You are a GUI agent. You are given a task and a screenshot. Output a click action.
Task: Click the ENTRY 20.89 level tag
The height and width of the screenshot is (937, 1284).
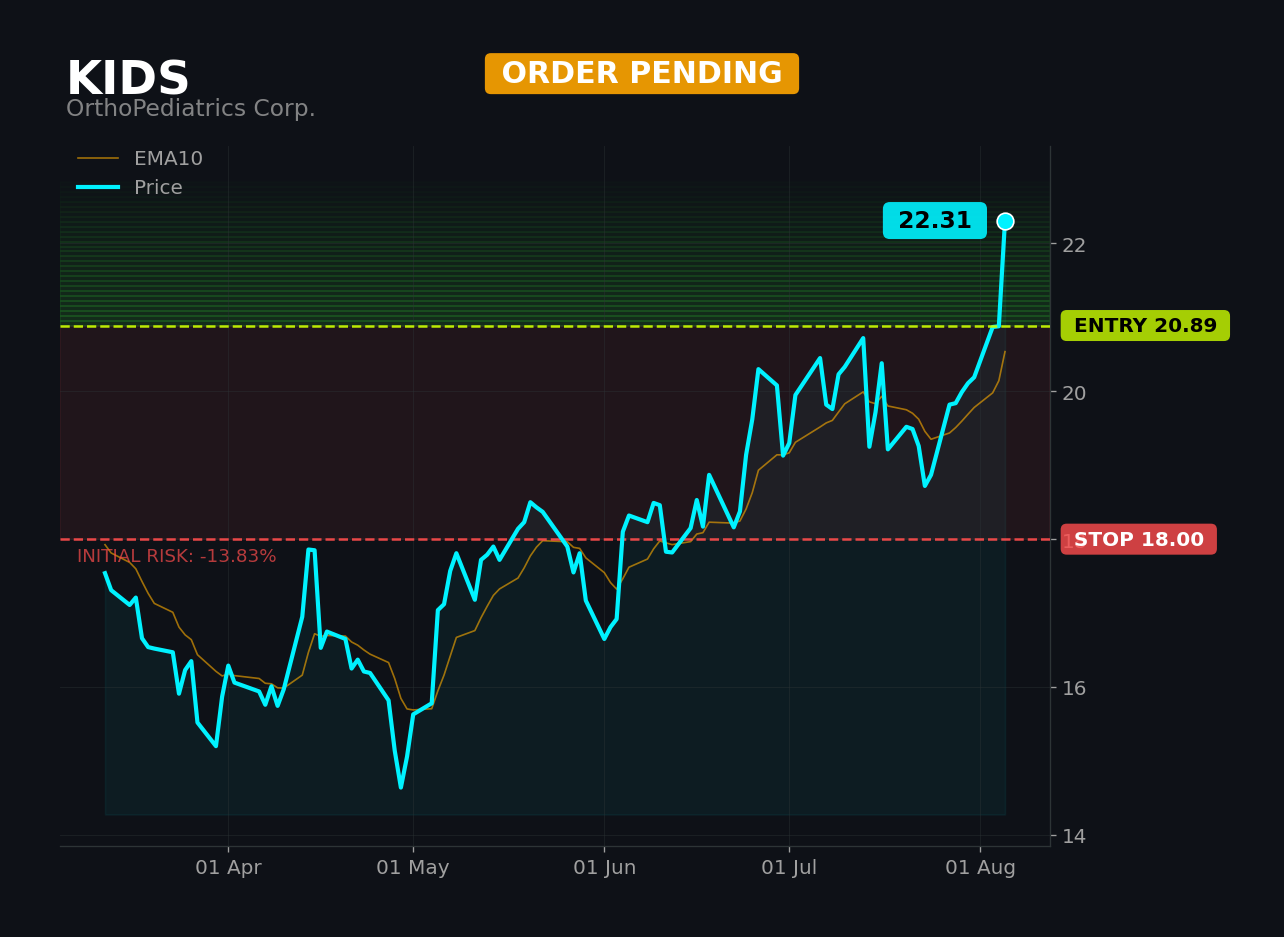[1145, 326]
